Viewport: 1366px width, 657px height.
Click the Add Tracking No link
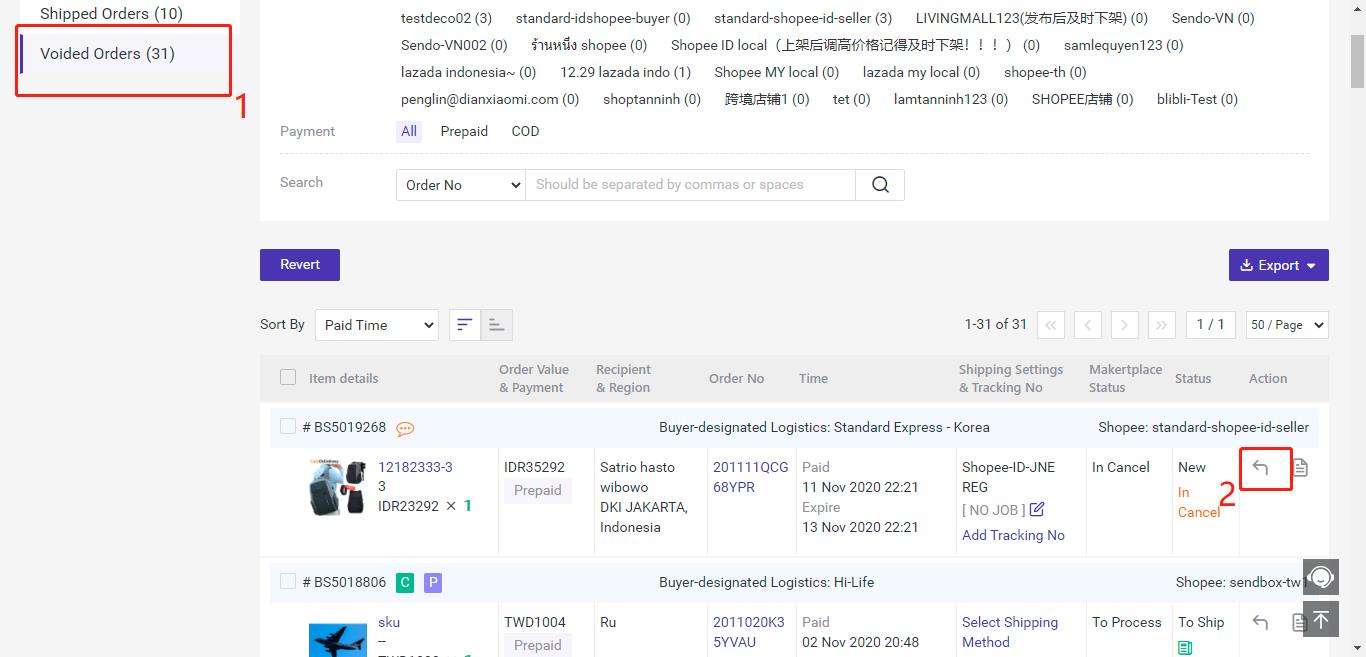click(x=1013, y=535)
